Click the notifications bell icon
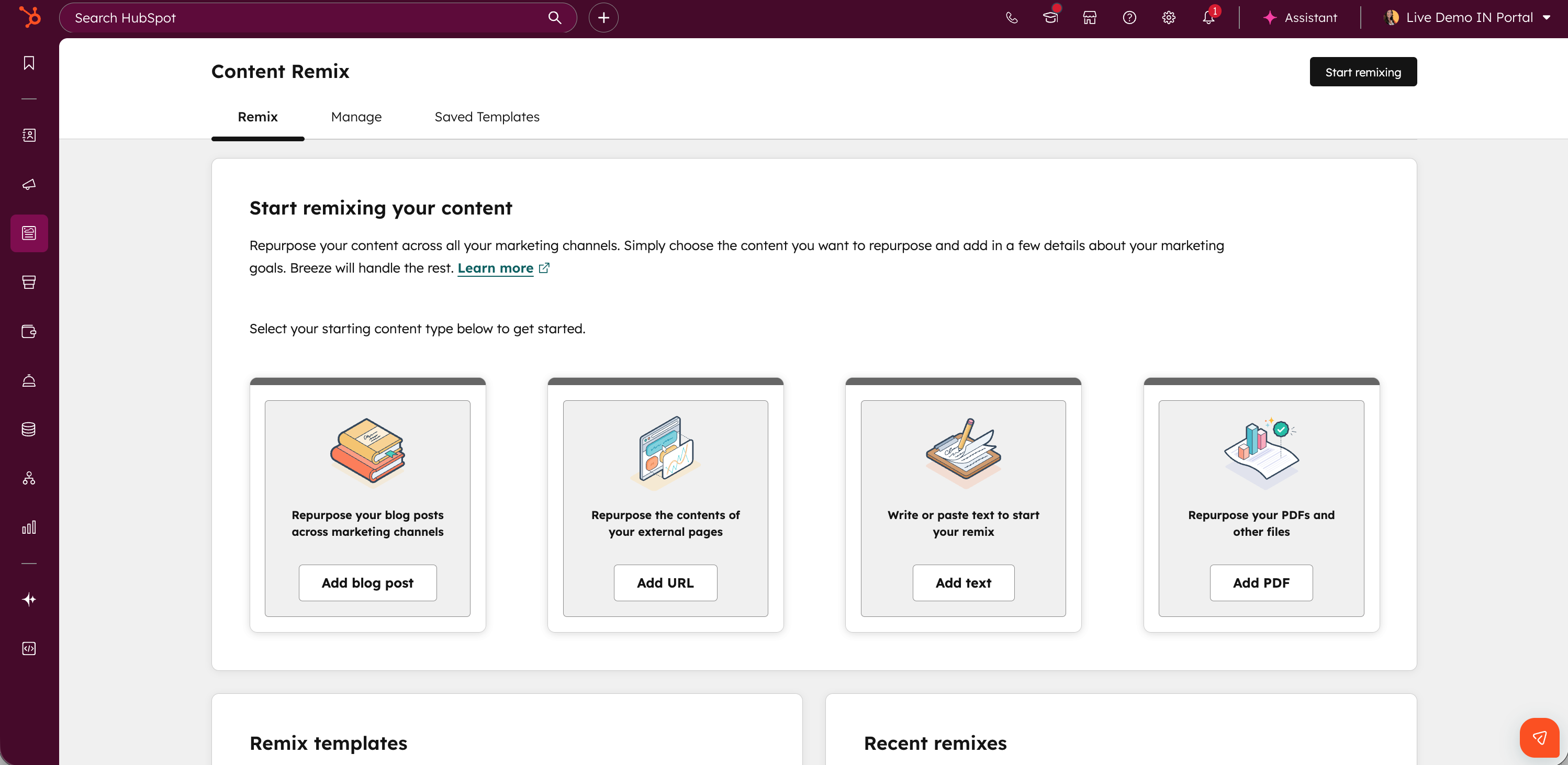Viewport: 1568px width, 765px height. tap(1208, 18)
